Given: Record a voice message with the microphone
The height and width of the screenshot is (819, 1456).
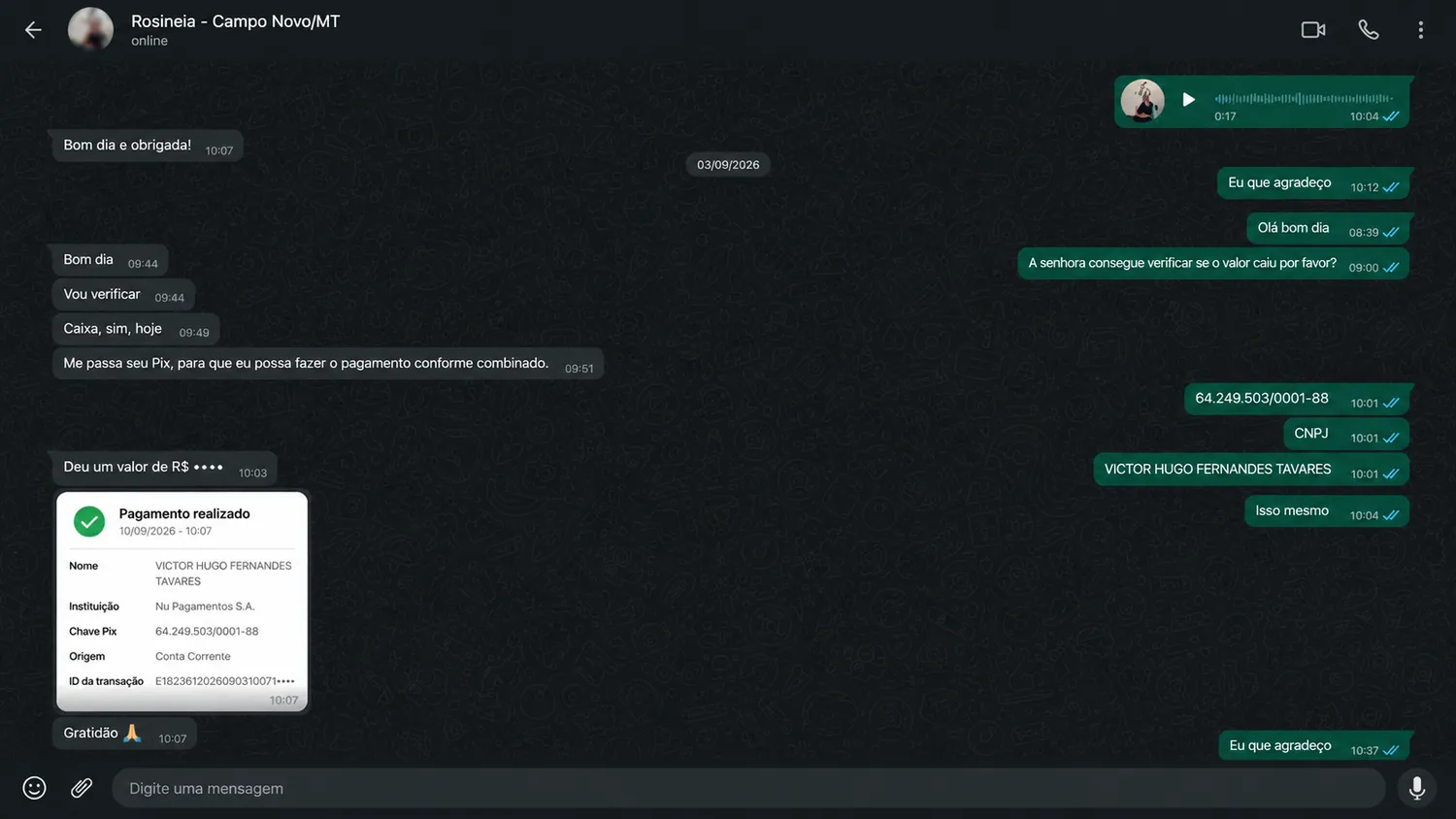Looking at the screenshot, I should [1417, 788].
